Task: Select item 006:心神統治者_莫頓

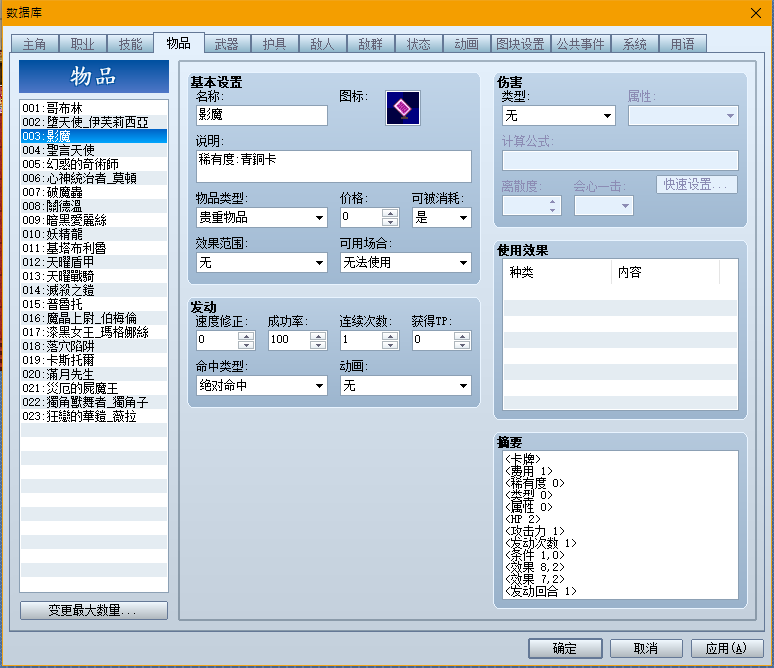Action: pyautogui.click(x=94, y=178)
